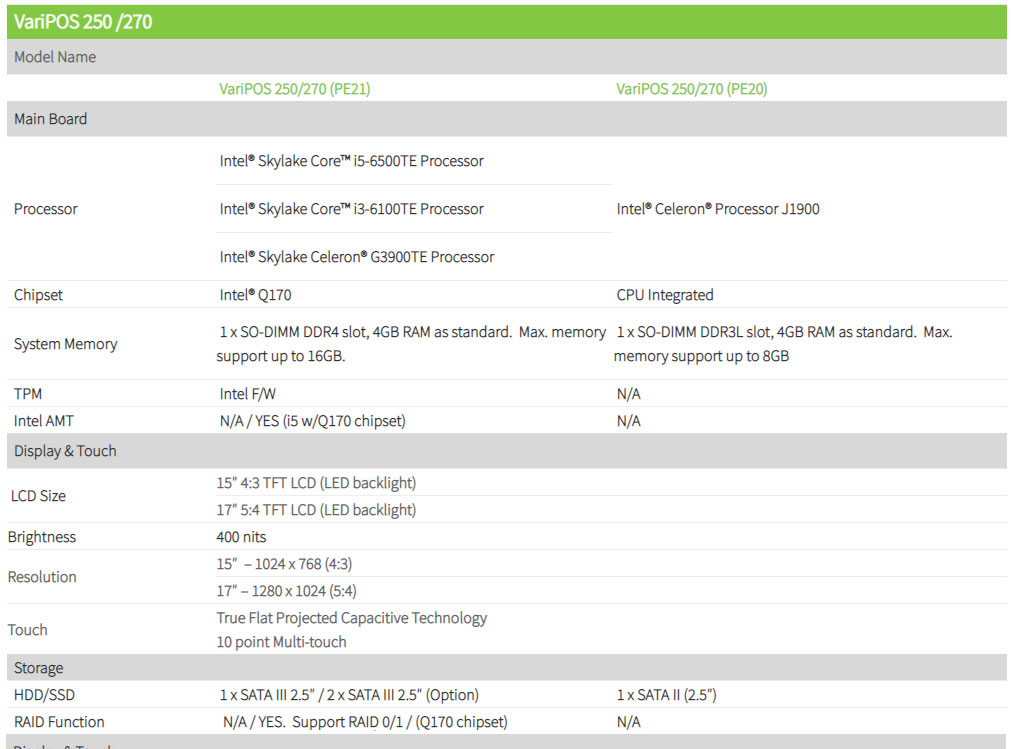Click the VariPOS 250 /270 green header title
The width and height of the screenshot is (1012, 749).
click(x=83, y=22)
